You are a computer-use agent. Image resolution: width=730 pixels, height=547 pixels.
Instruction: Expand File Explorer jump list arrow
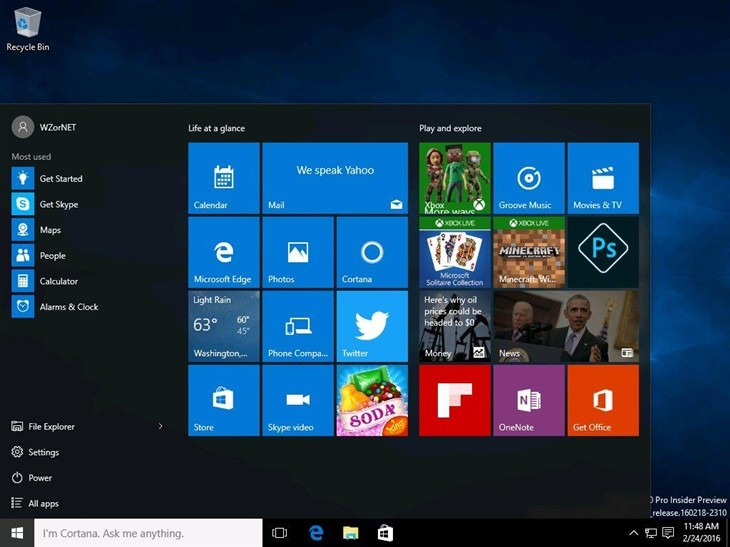tap(161, 427)
